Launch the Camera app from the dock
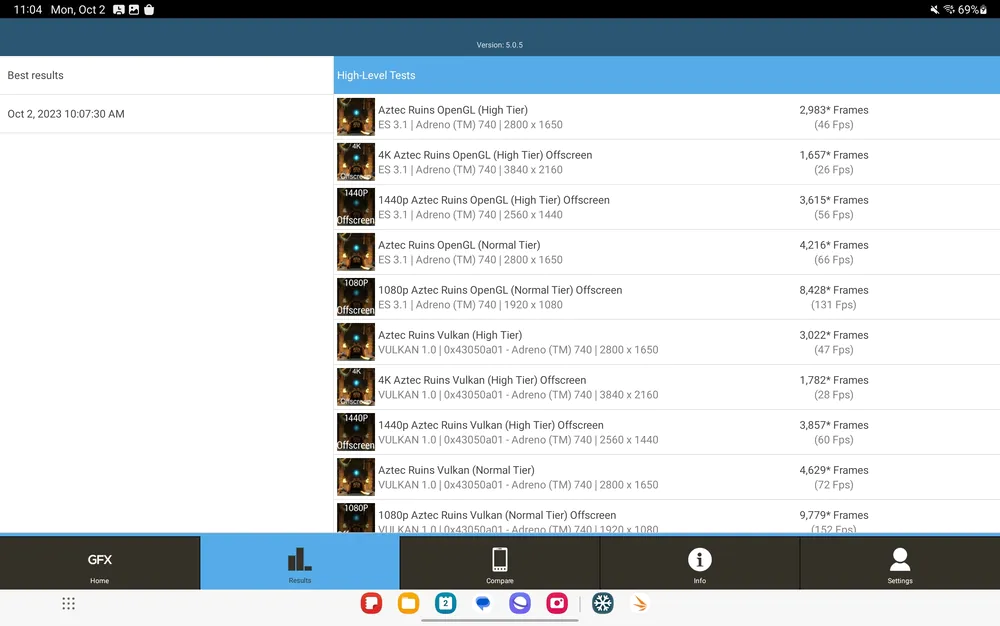The height and width of the screenshot is (626, 1000). point(557,603)
